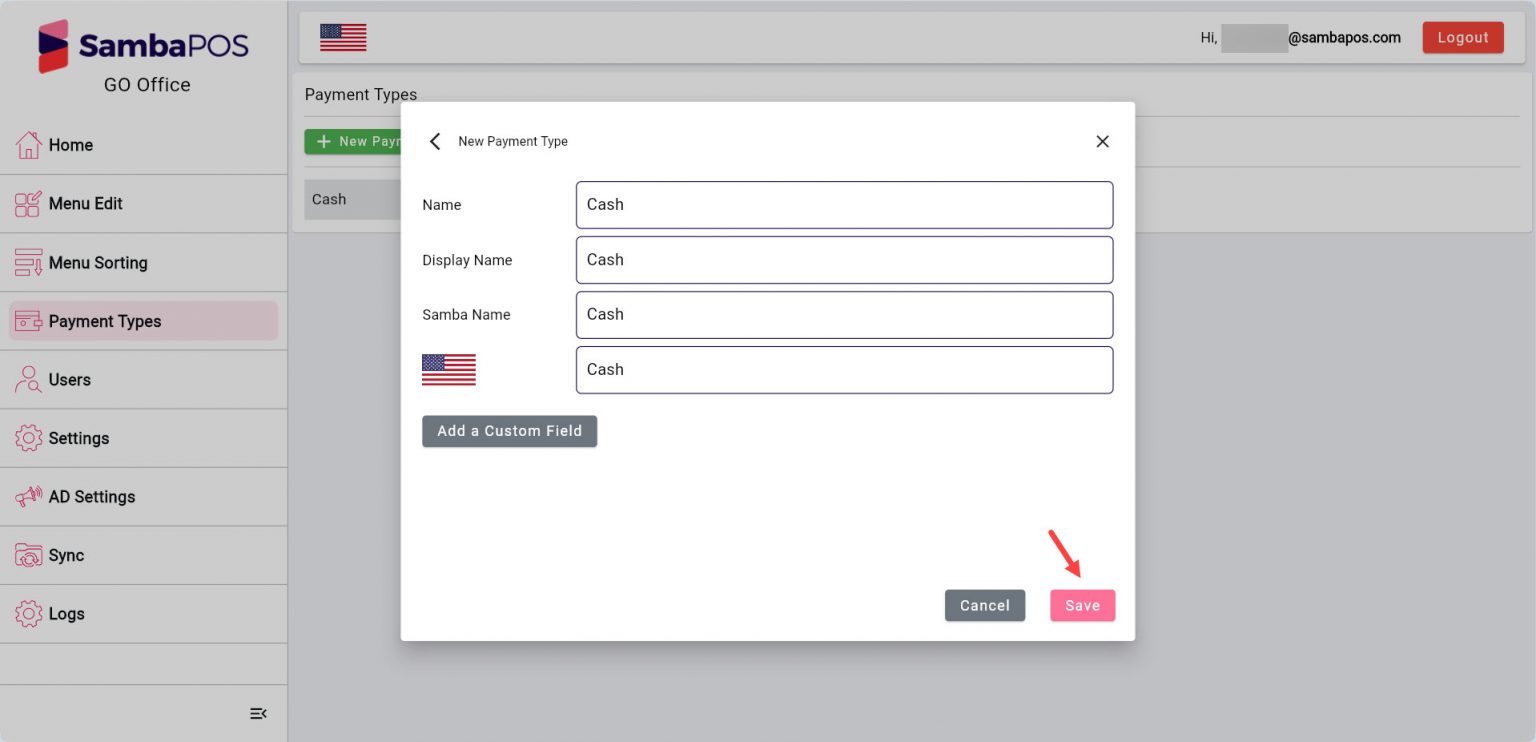Open the Users section icon
This screenshot has height=742, width=1536.
pyautogui.click(x=30, y=379)
